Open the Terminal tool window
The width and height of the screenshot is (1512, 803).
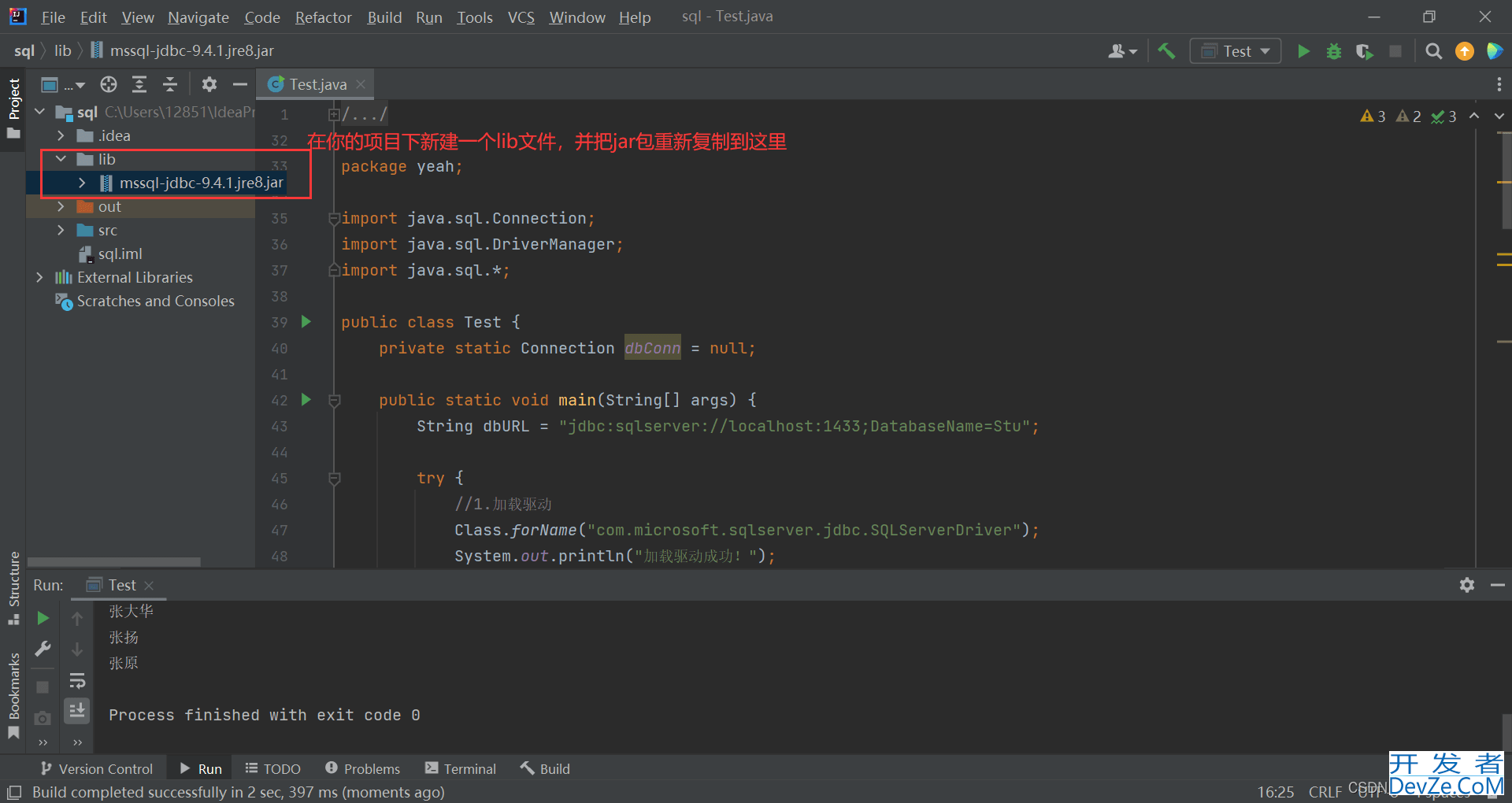[461, 768]
